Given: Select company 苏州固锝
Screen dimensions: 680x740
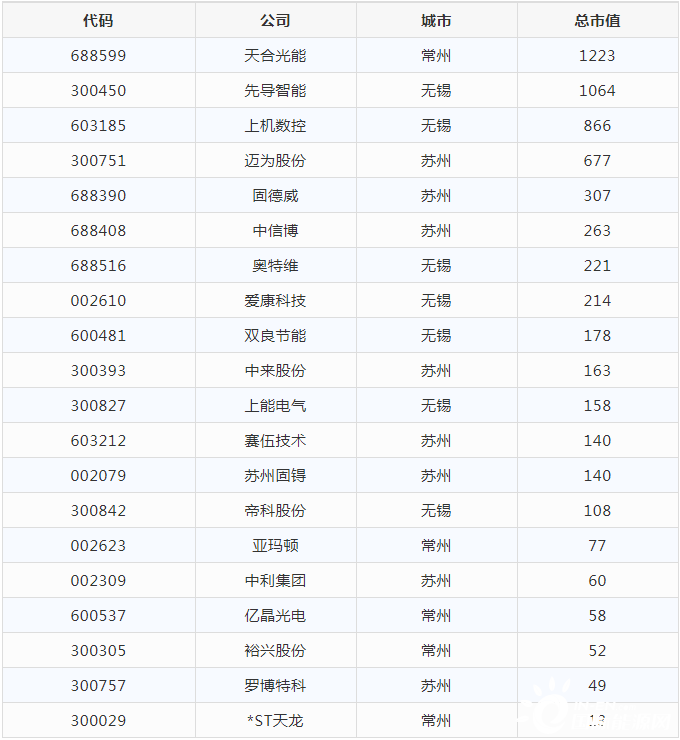Looking at the screenshot, I should [276, 475].
